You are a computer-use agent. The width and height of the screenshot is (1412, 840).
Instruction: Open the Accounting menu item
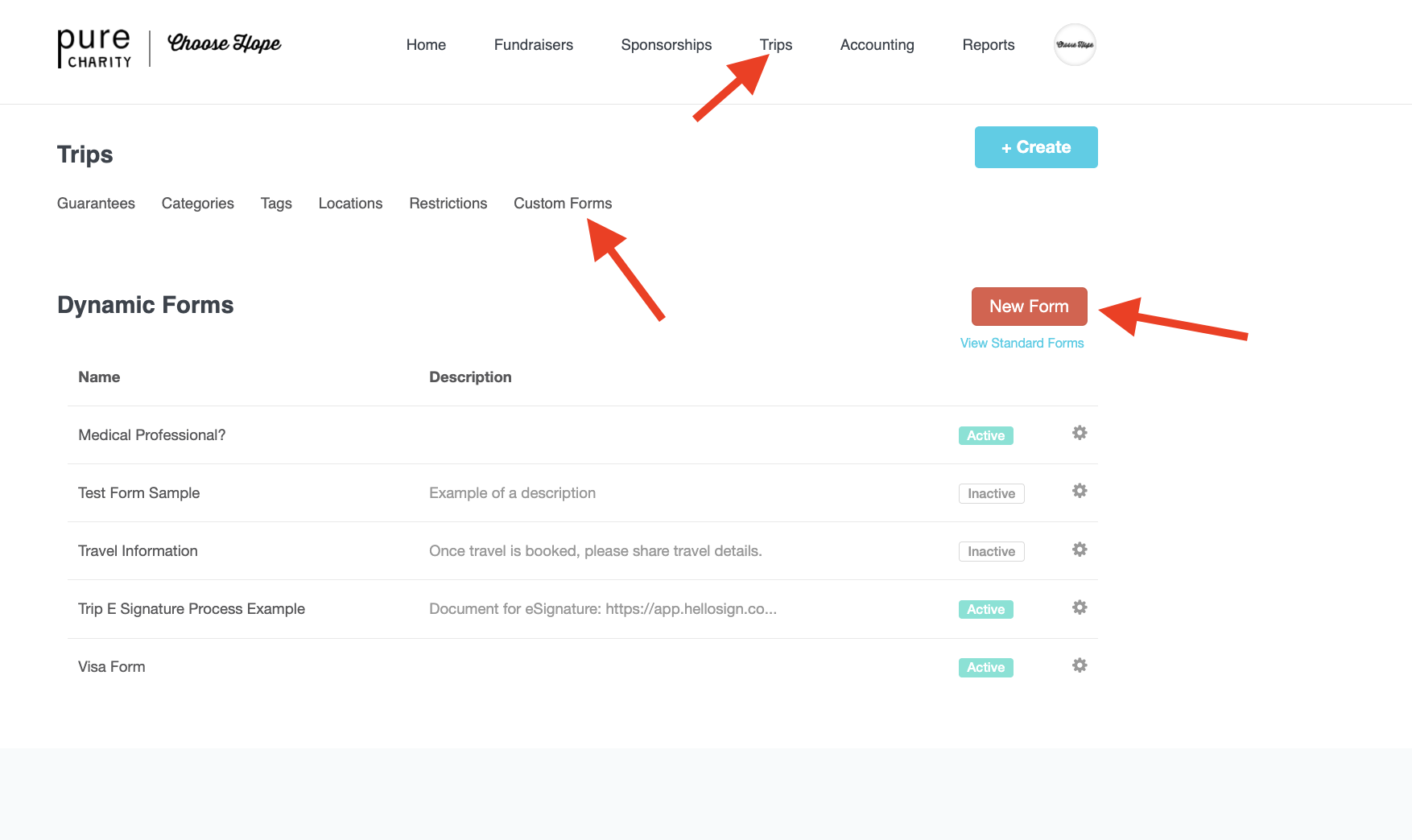point(877,45)
